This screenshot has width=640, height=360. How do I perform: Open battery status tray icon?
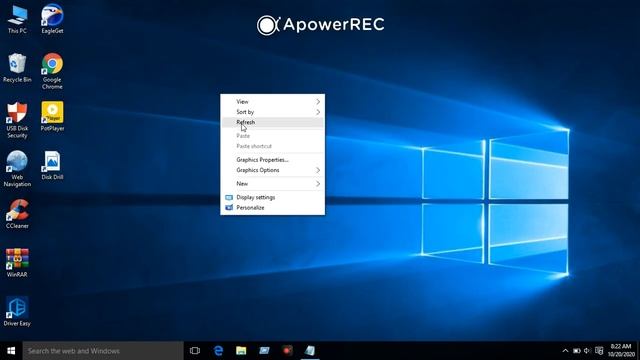click(x=576, y=351)
